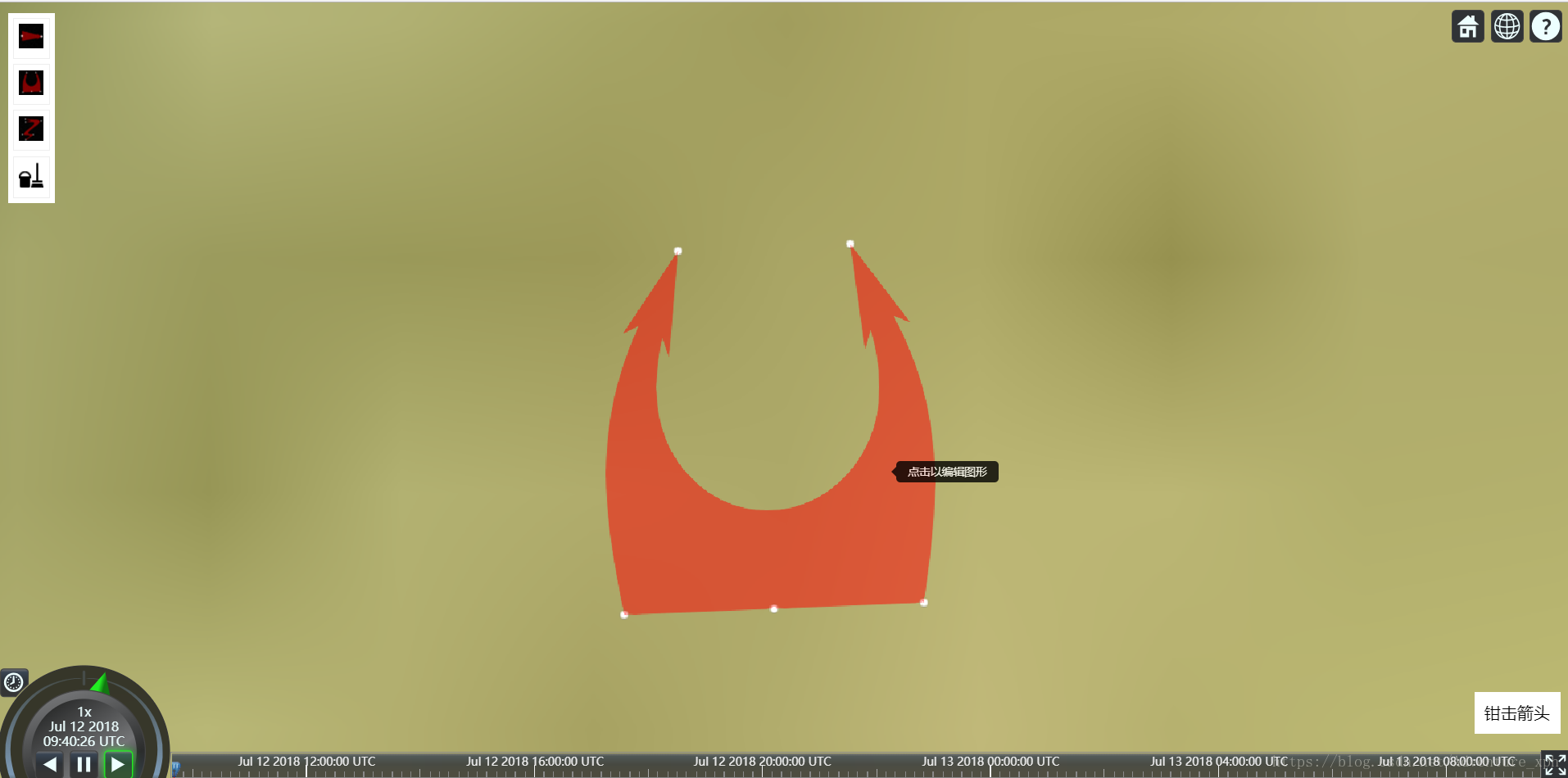Select the straight arrow drawing tool
The width and height of the screenshot is (1568, 778).
(x=31, y=37)
